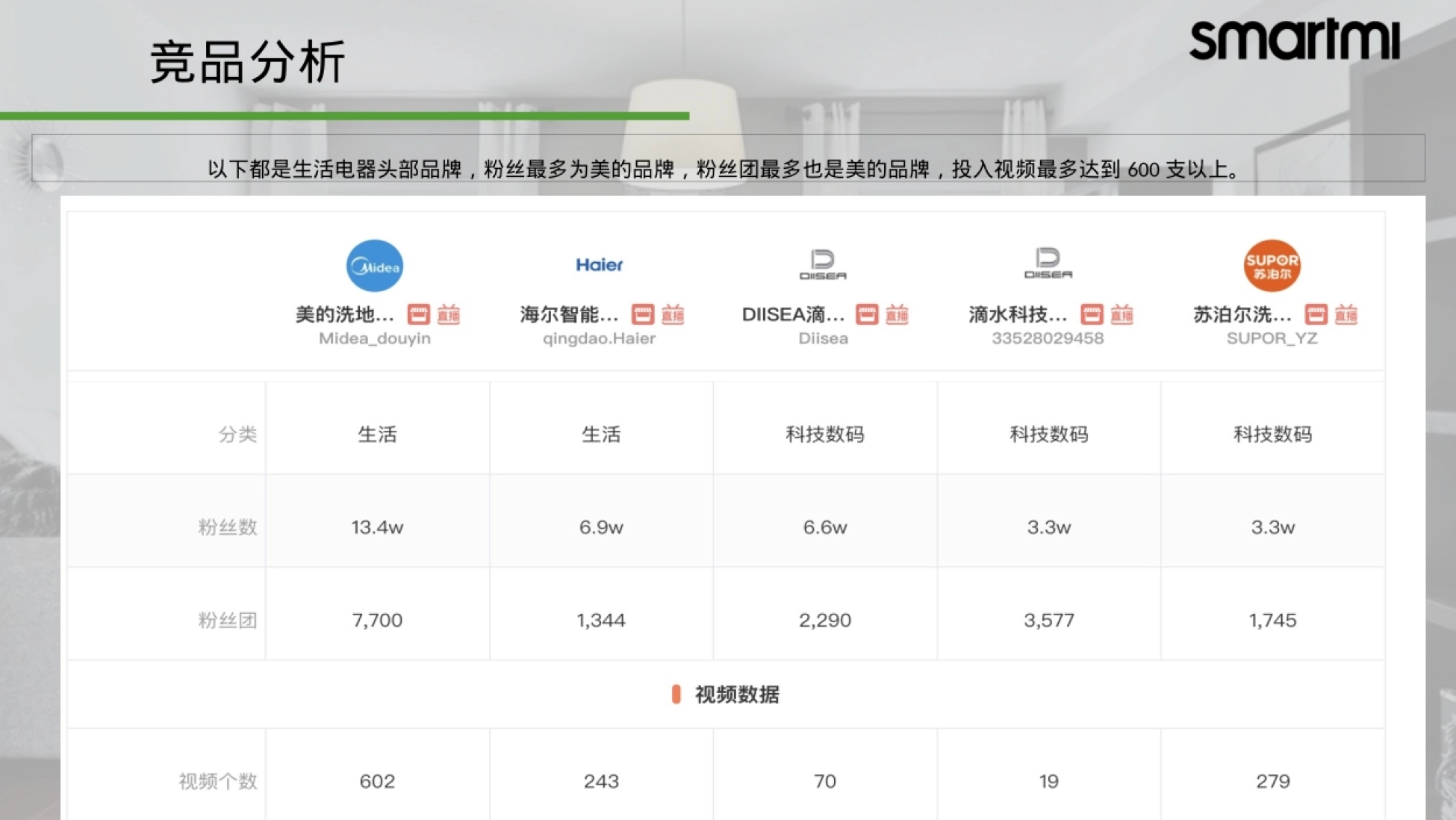Click the shop icon beside 苏泊尔洗

tap(1316, 314)
